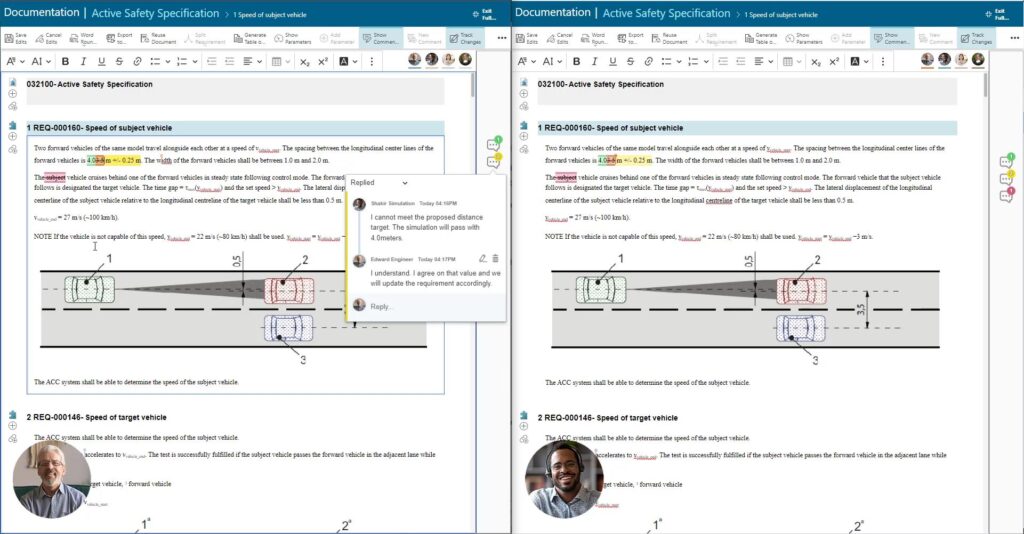This screenshot has height=534, width=1024.
Task: Click Cancel Edits in left window
Action: tap(49, 39)
